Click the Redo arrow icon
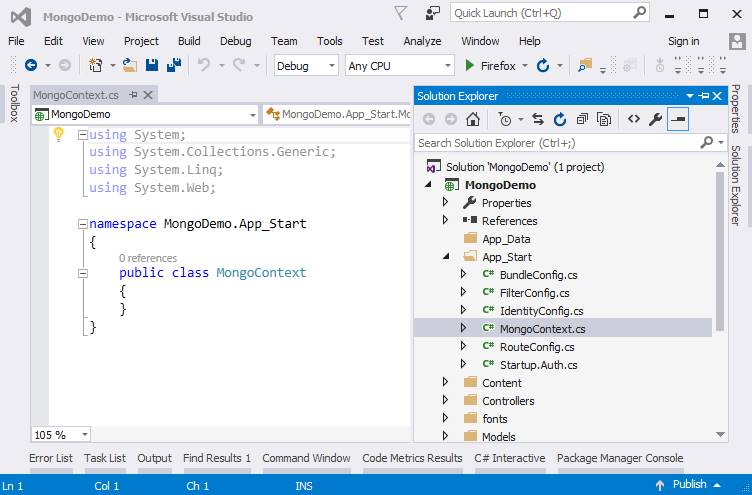752x495 pixels. (x=239, y=65)
